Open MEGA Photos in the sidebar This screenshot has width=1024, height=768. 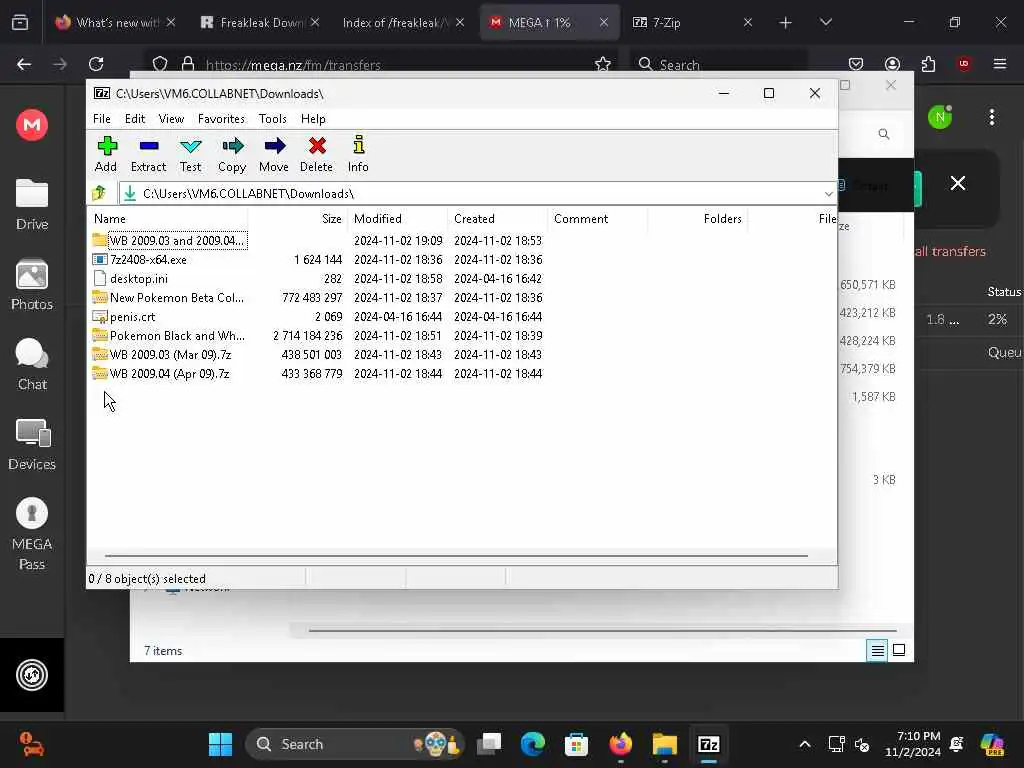[x=32, y=285]
